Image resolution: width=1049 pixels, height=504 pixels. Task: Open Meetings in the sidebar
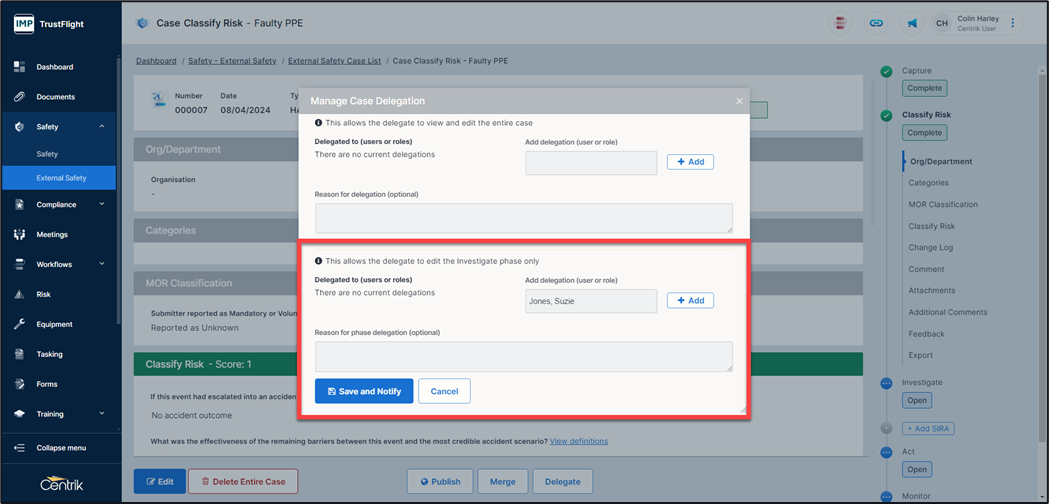coord(52,235)
